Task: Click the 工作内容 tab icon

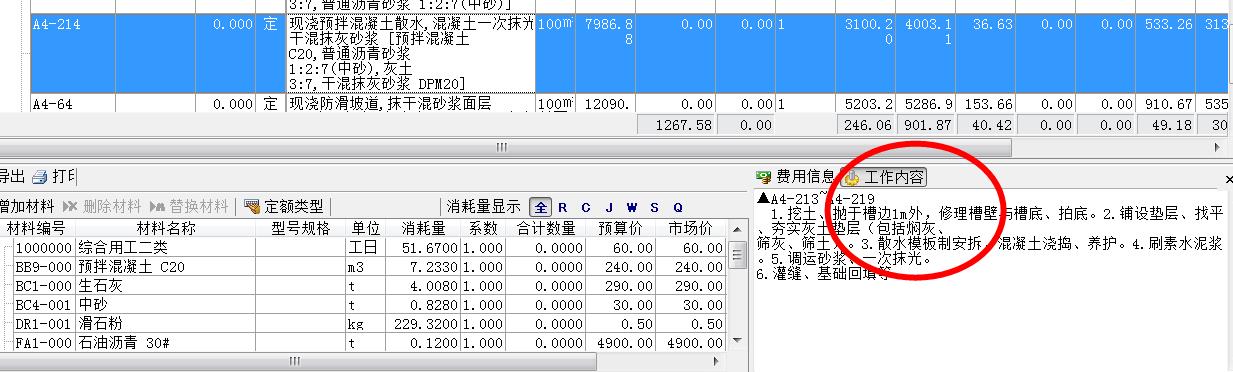Action: (x=852, y=178)
